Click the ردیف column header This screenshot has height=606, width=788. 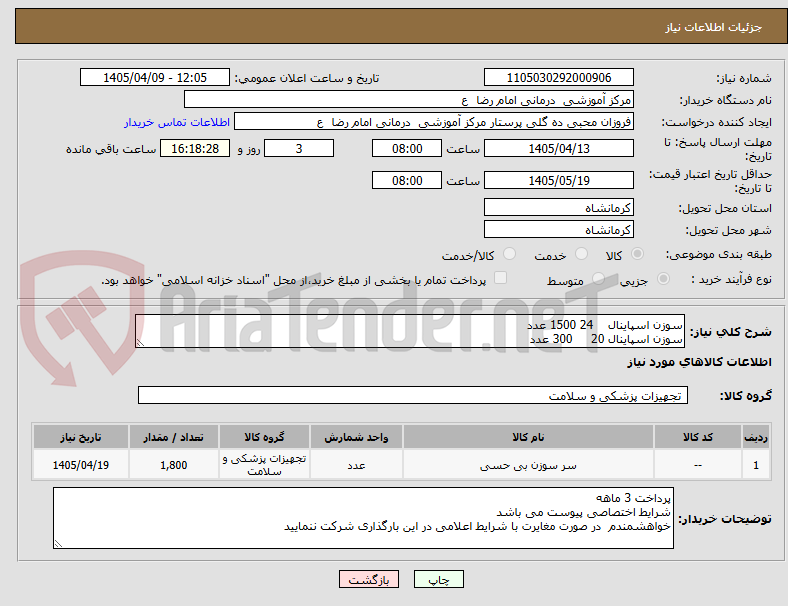[x=756, y=437]
